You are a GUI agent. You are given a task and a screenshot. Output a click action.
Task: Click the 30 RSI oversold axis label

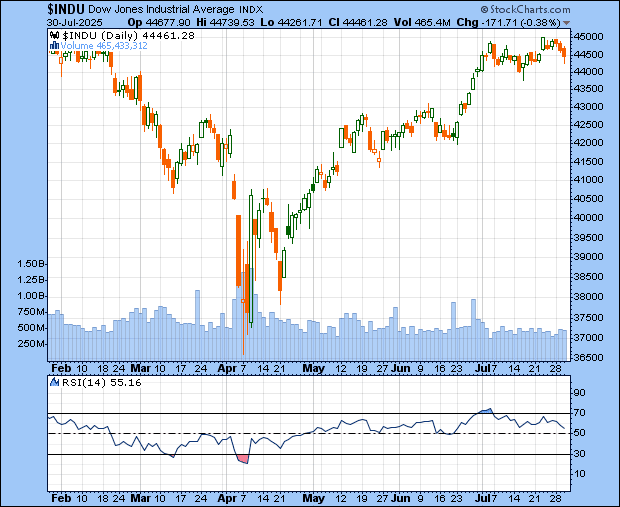click(580, 454)
